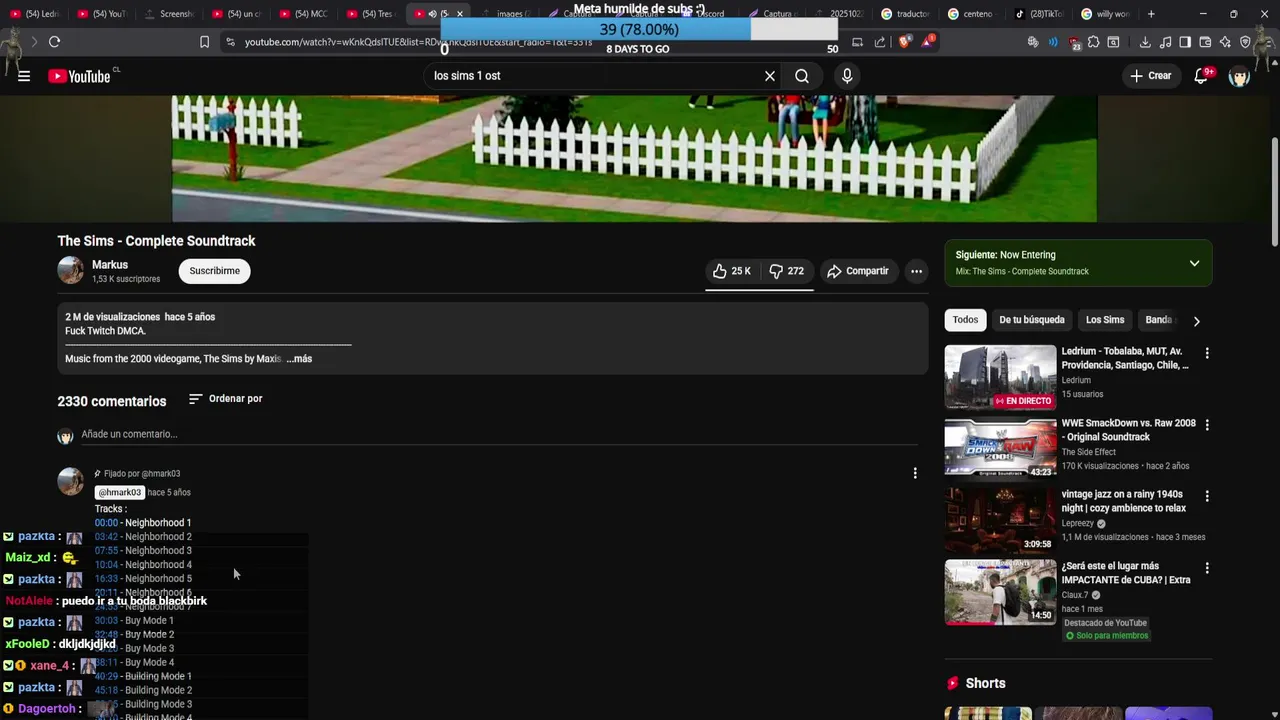
Task: Switch to the Discord browser tab
Action: 711,14
